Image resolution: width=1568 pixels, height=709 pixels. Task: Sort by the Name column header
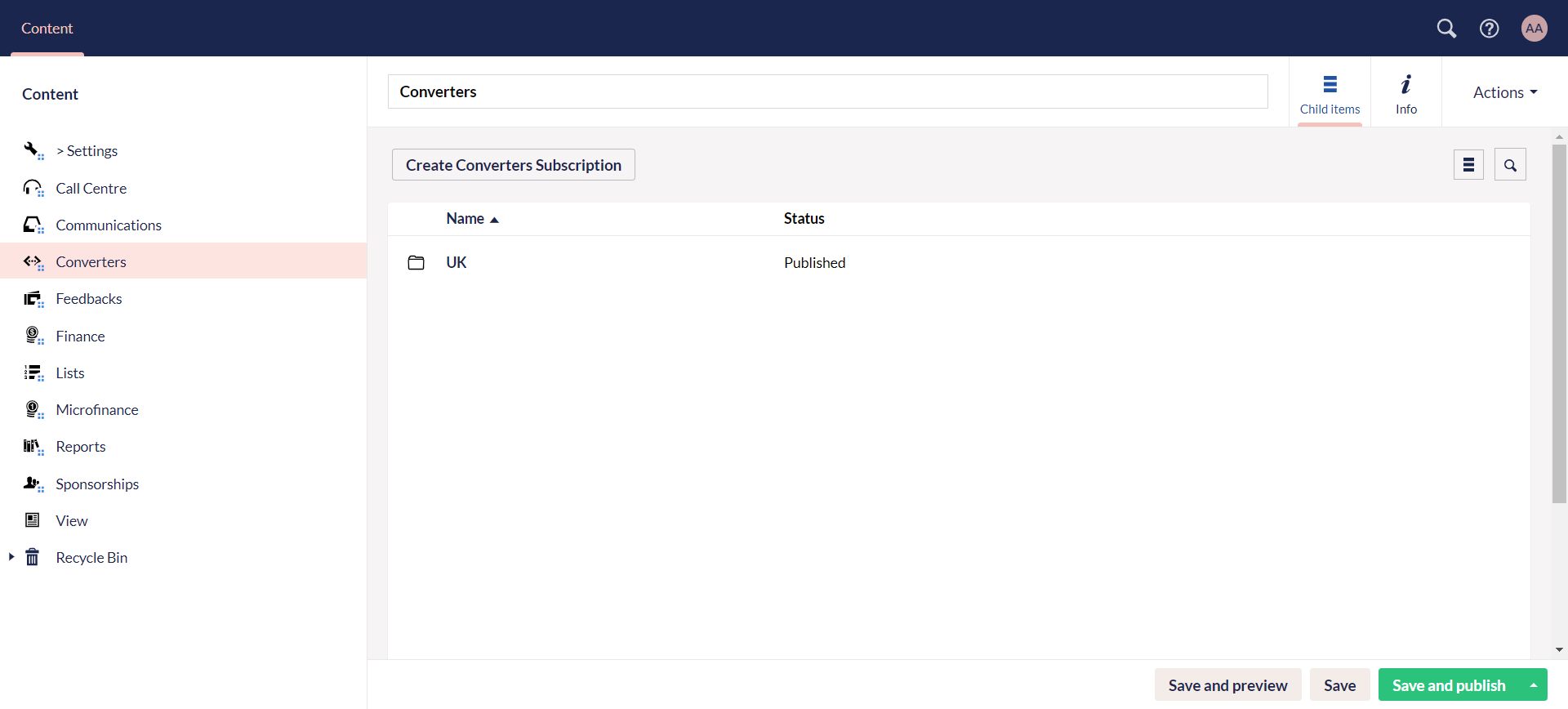tap(472, 218)
